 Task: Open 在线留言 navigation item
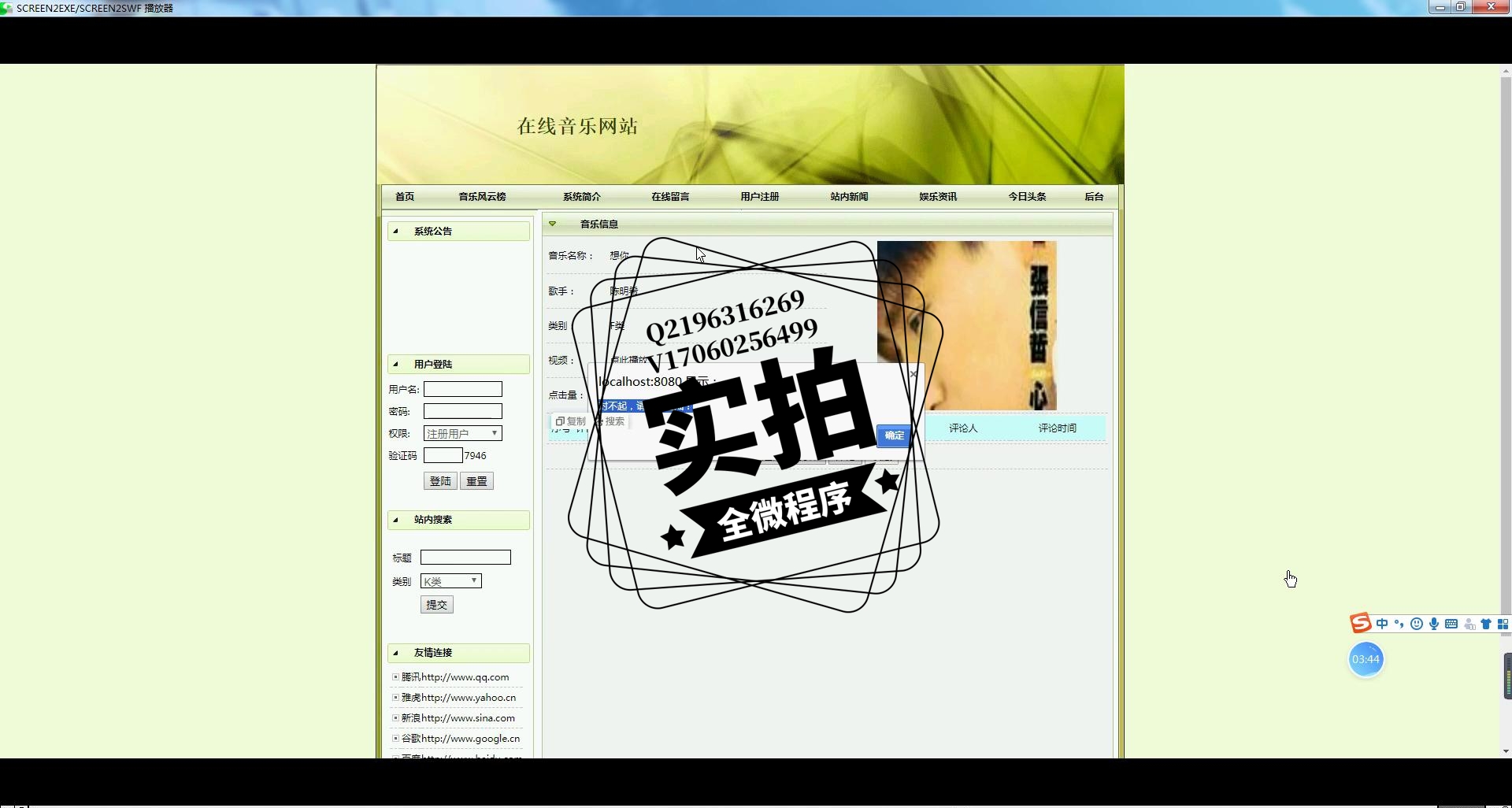[670, 197]
